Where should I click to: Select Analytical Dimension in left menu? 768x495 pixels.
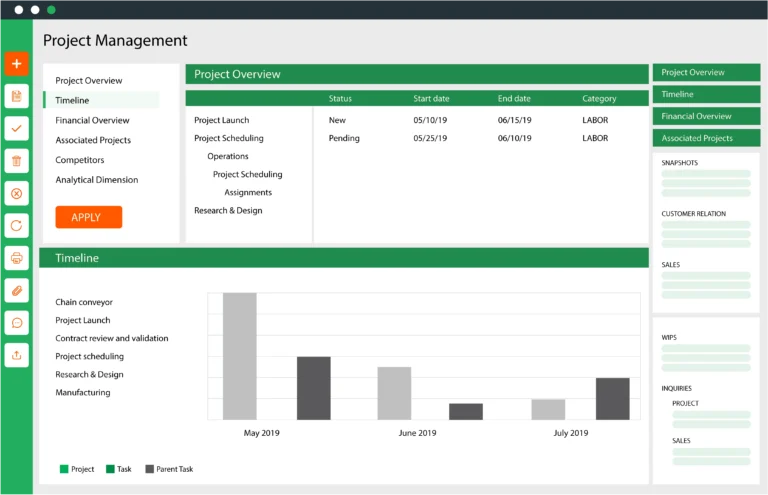[x=96, y=180]
